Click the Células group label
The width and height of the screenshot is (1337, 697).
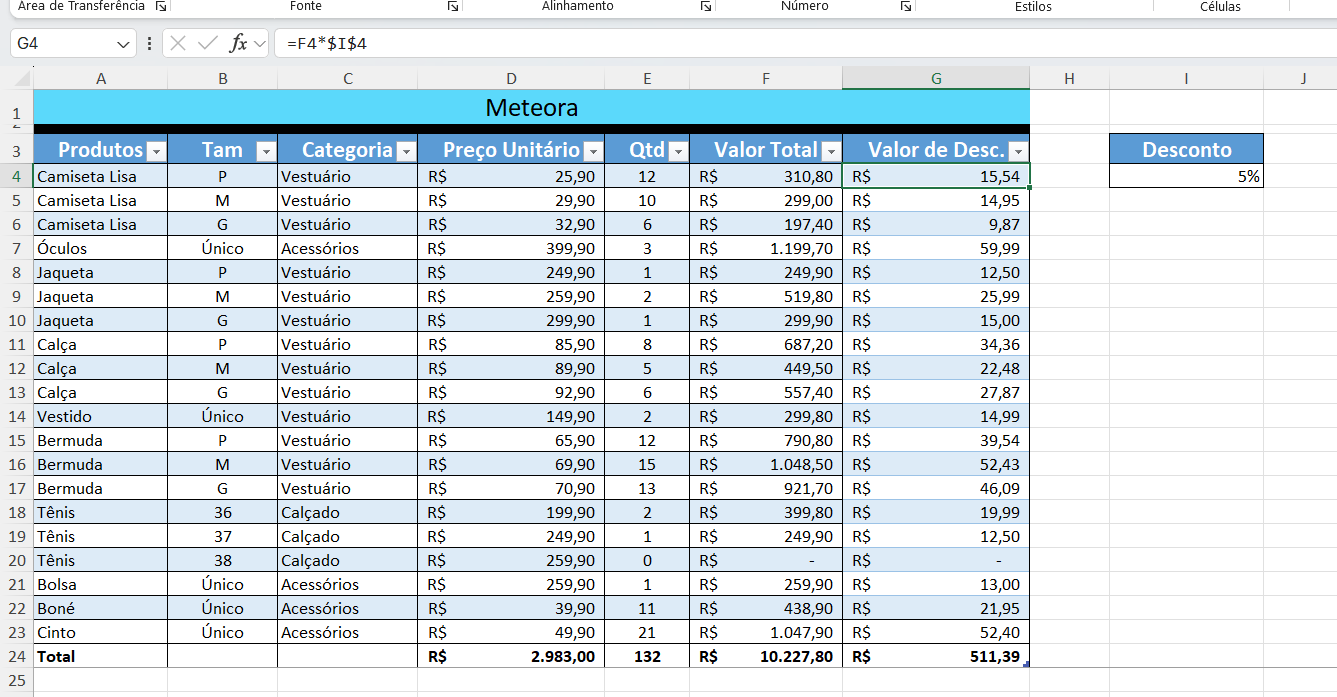pyautogui.click(x=1220, y=6)
